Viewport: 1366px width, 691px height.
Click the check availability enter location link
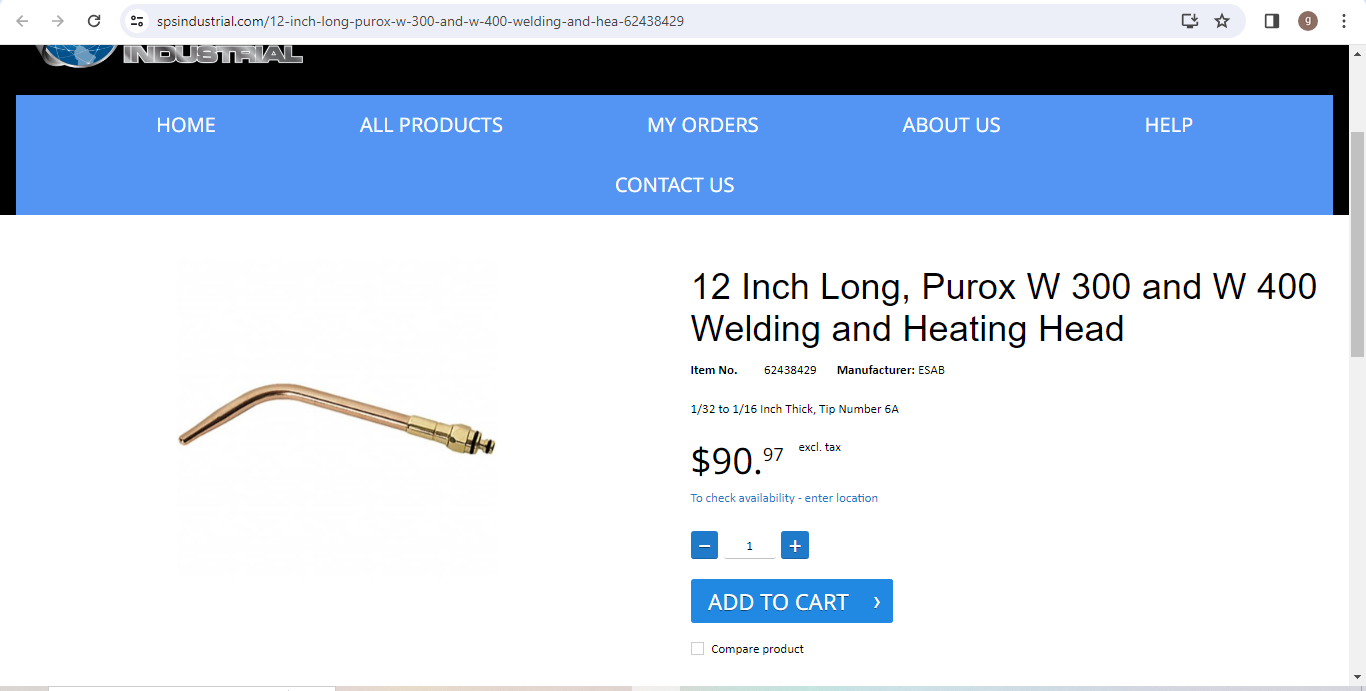[x=784, y=498]
